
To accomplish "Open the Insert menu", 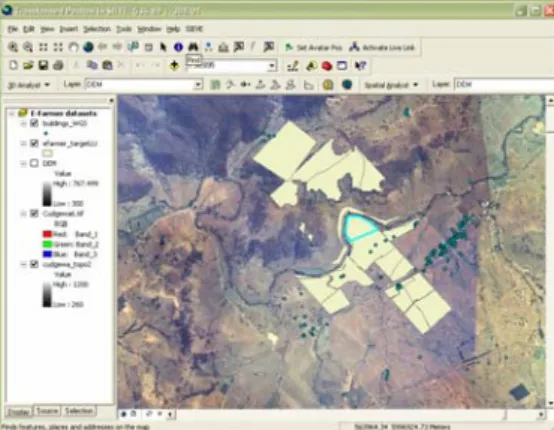I will (69, 29).
